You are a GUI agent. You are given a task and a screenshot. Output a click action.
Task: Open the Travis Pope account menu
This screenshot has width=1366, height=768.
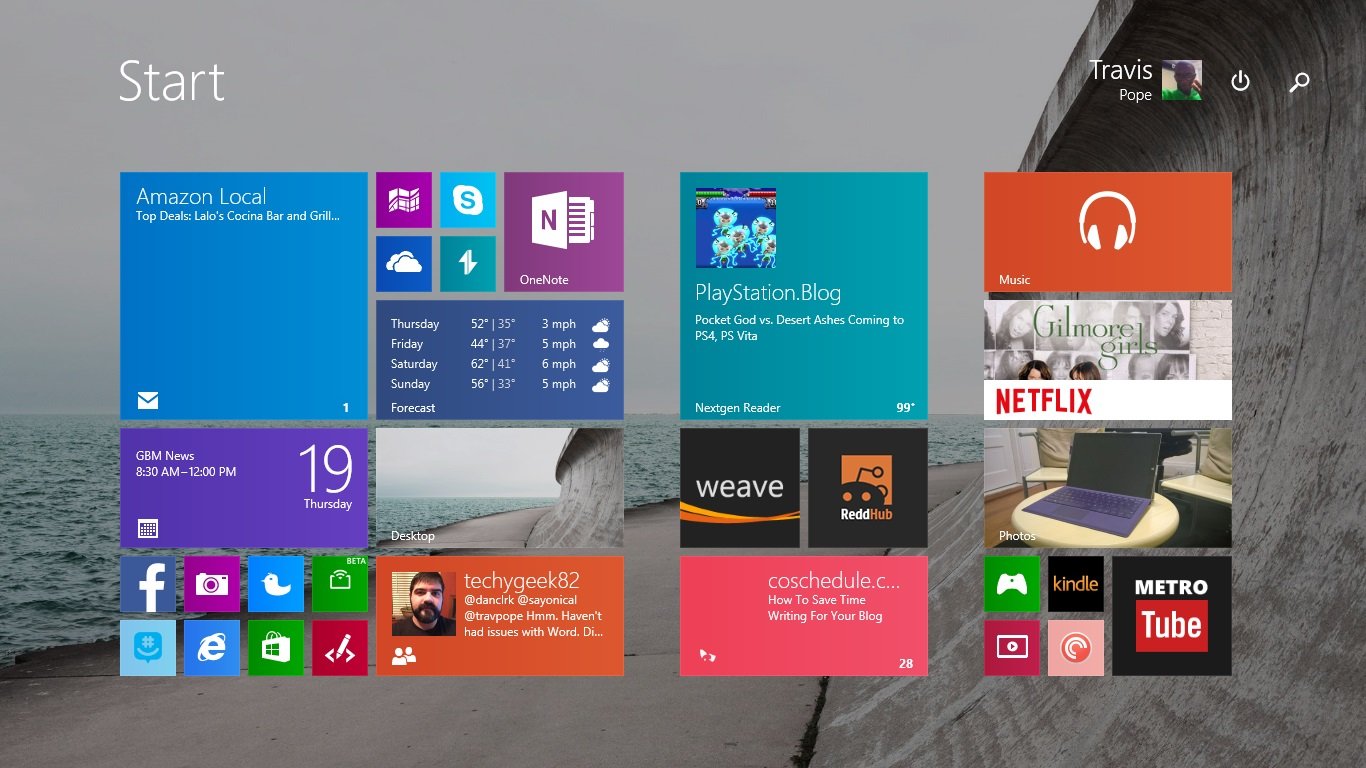(x=1145, y=80)
